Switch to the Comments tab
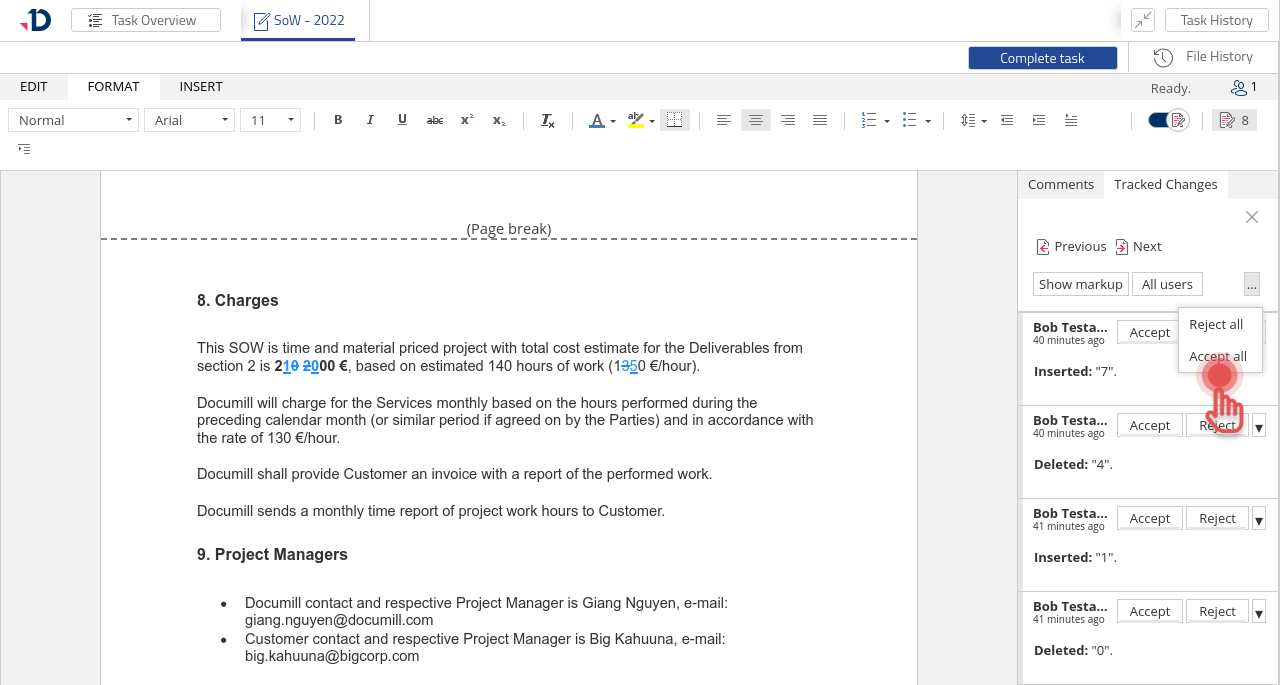Image resolution: width=1280 pixels, height=685 pixels. coord(1060,184)
